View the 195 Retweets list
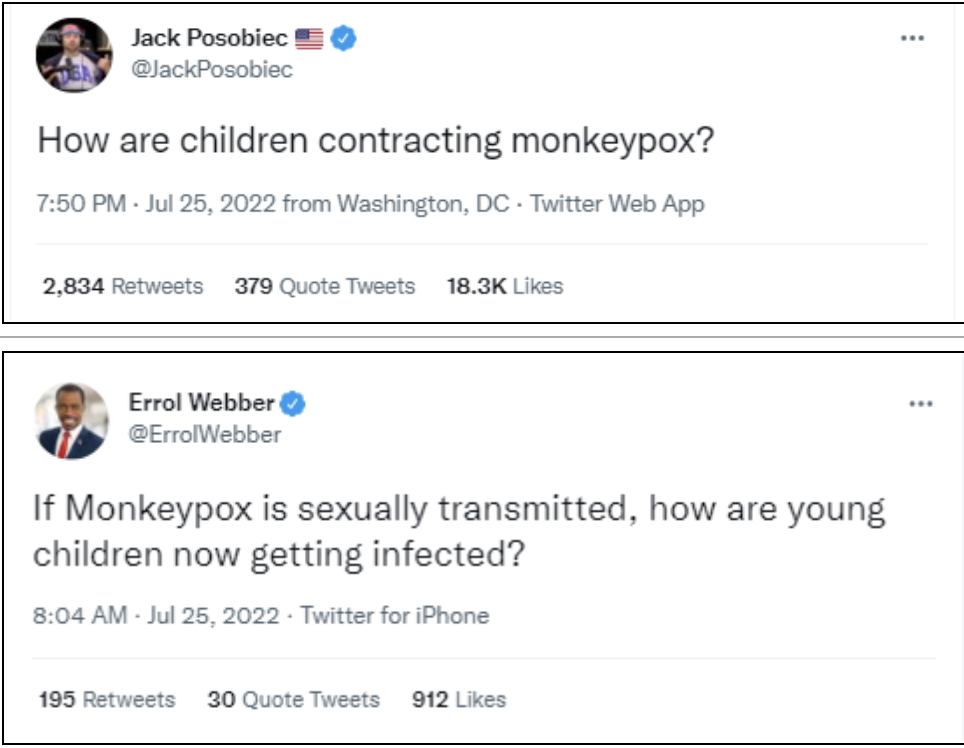 107,699
